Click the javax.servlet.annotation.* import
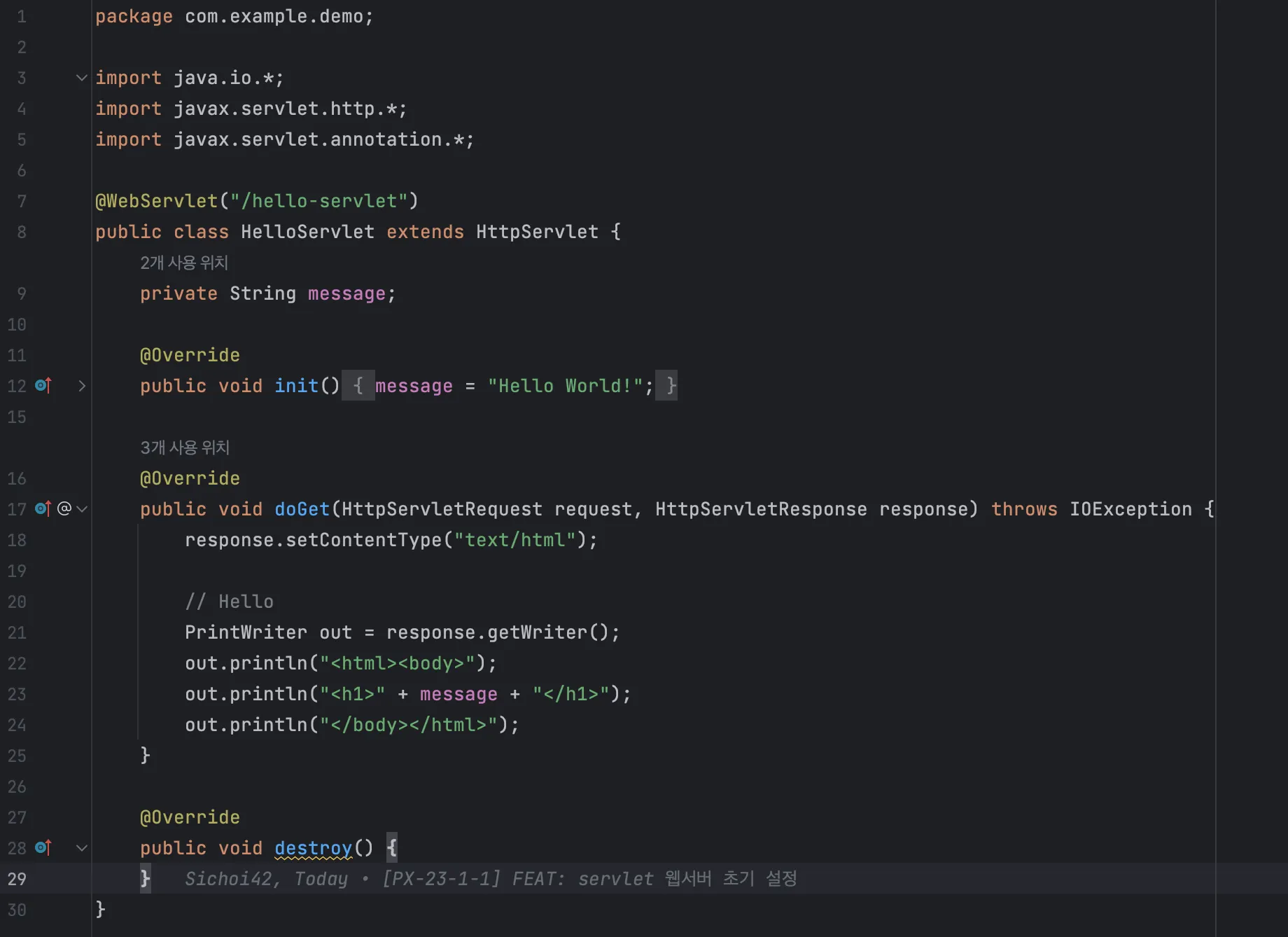The height and width of the screenshot is (937, 1288). (x=319, y=139)
